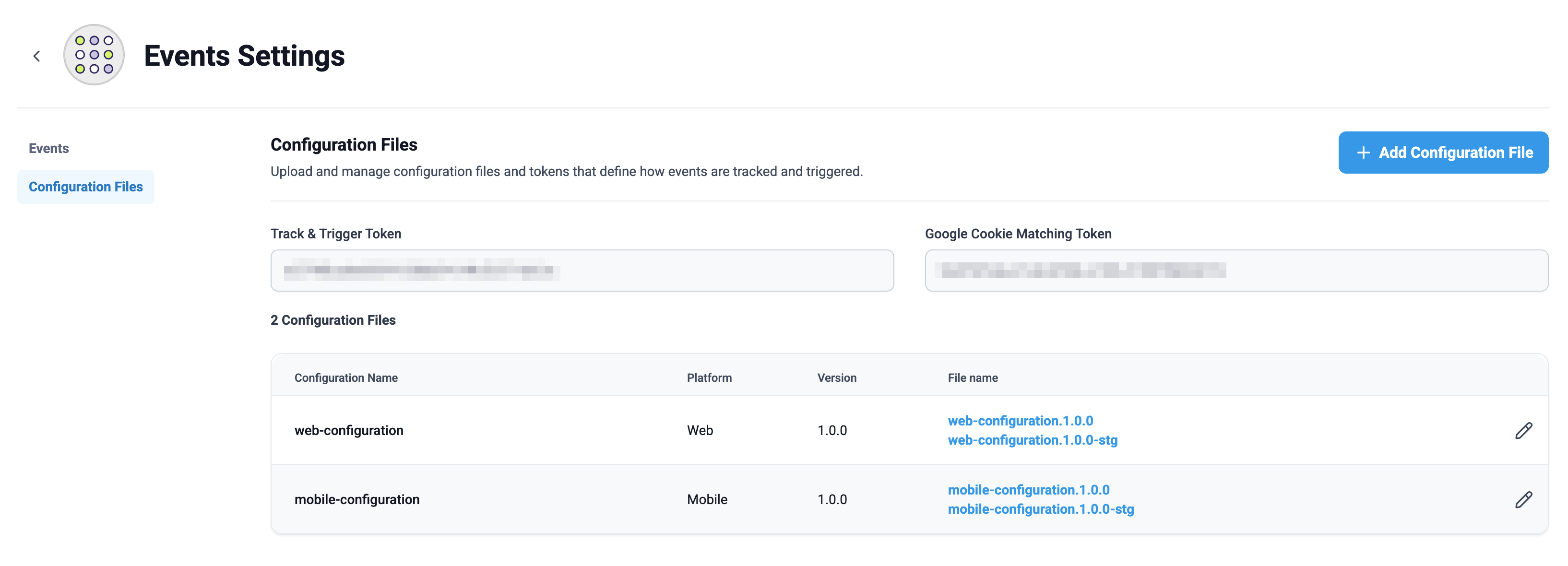
Task: Select the Configuration Files sidebar tab
Action: 86,187
